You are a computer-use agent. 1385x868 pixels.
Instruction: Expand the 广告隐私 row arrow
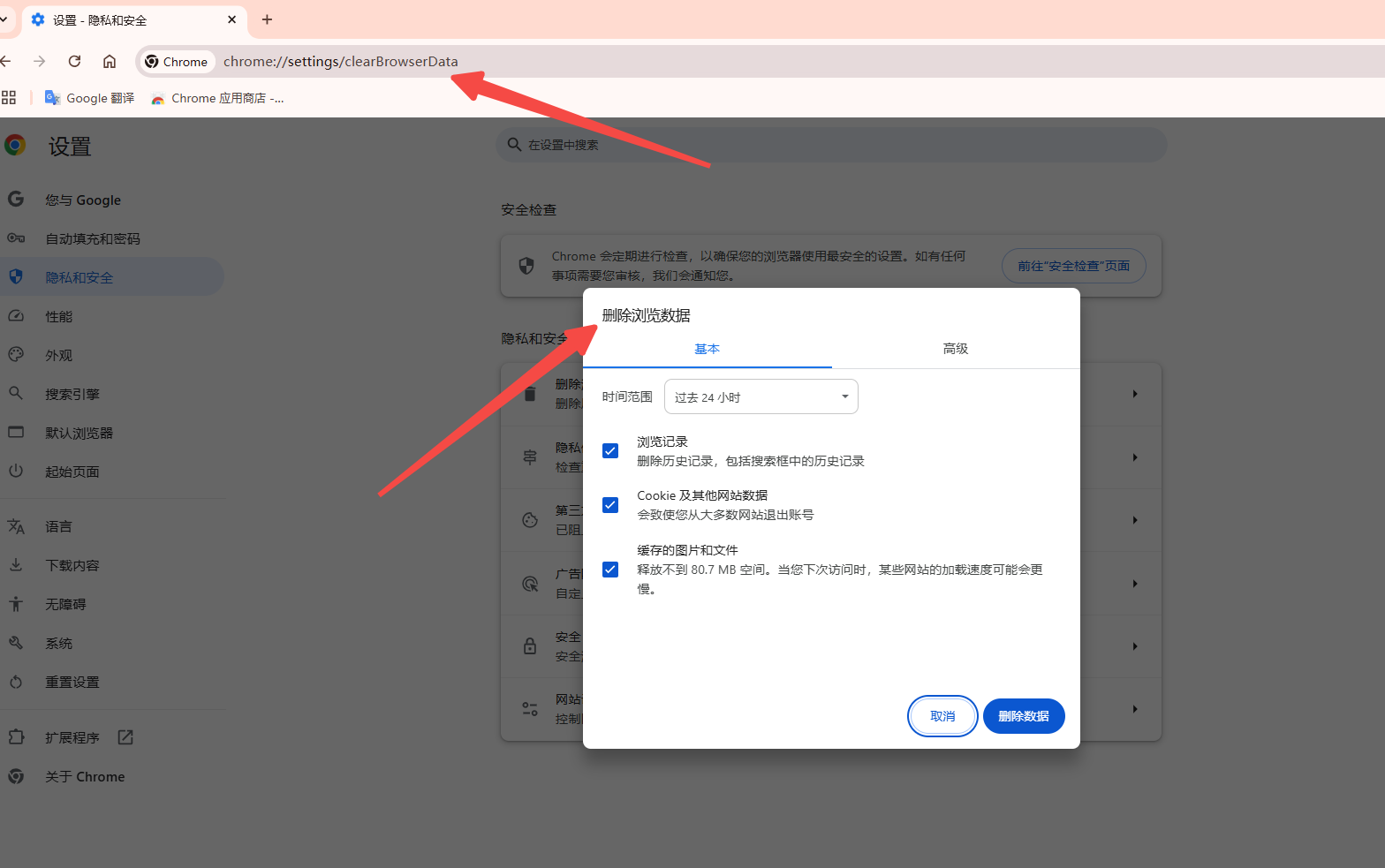pos(1135,584)
